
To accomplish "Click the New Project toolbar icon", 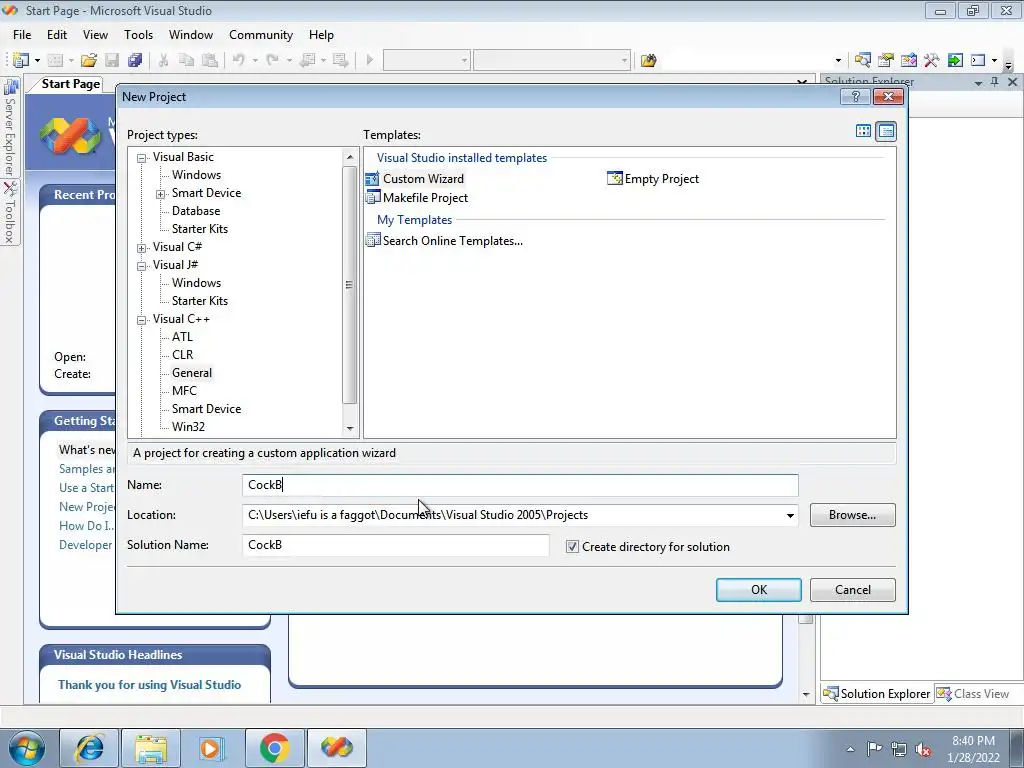I will (20, 60).
